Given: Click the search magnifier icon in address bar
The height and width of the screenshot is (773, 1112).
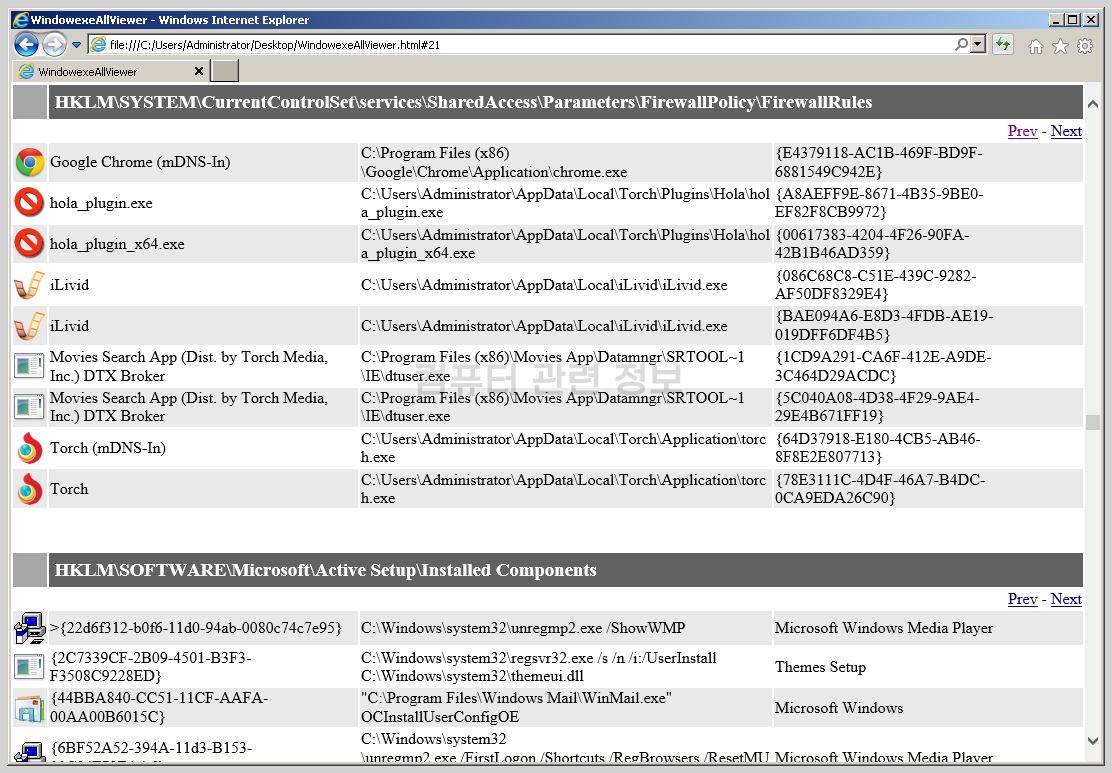Looking at the screenshot, I should coord(961,44).
